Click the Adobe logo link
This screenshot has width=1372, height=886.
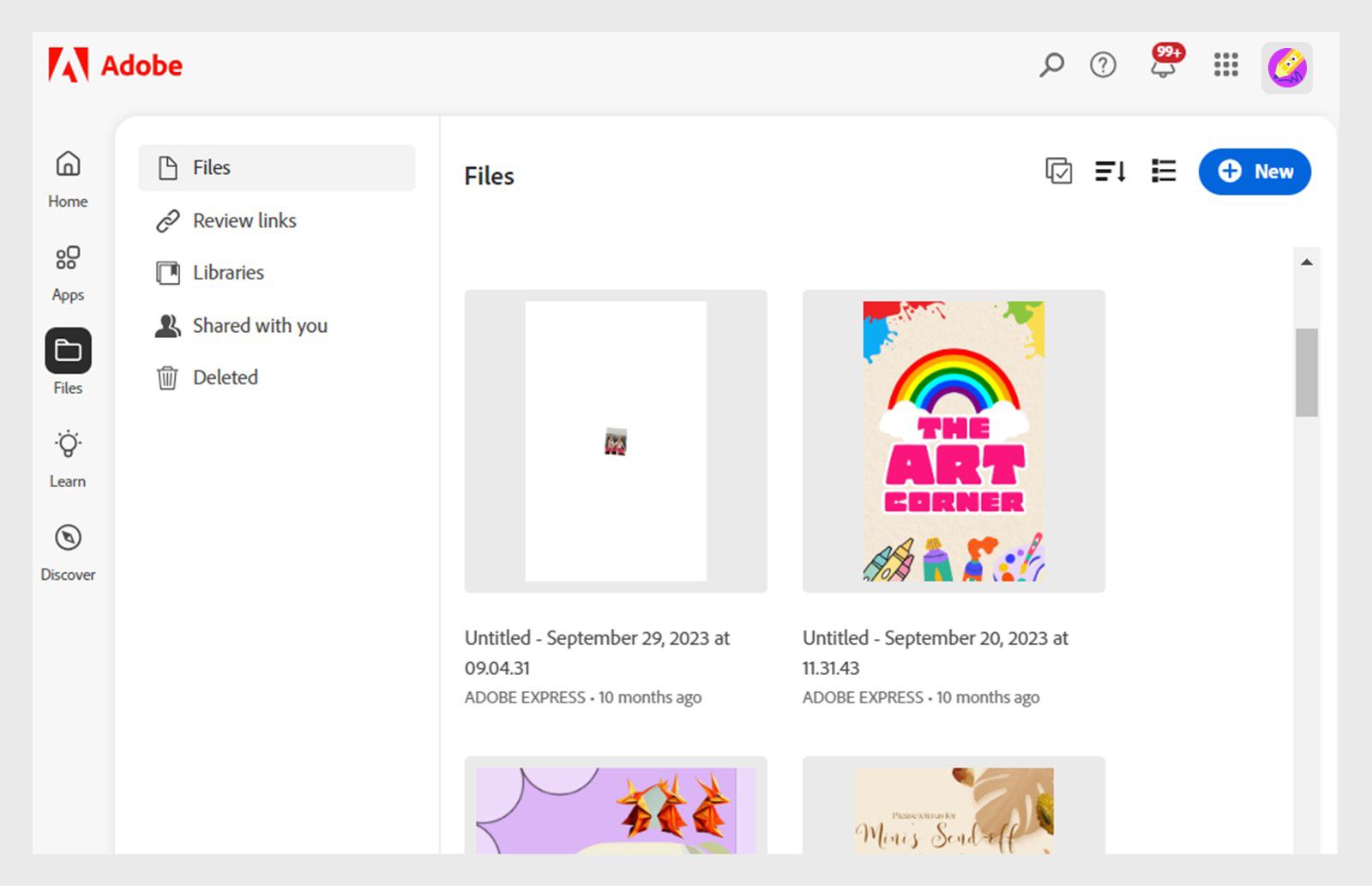pyautogui.click(x=116, y=65)
